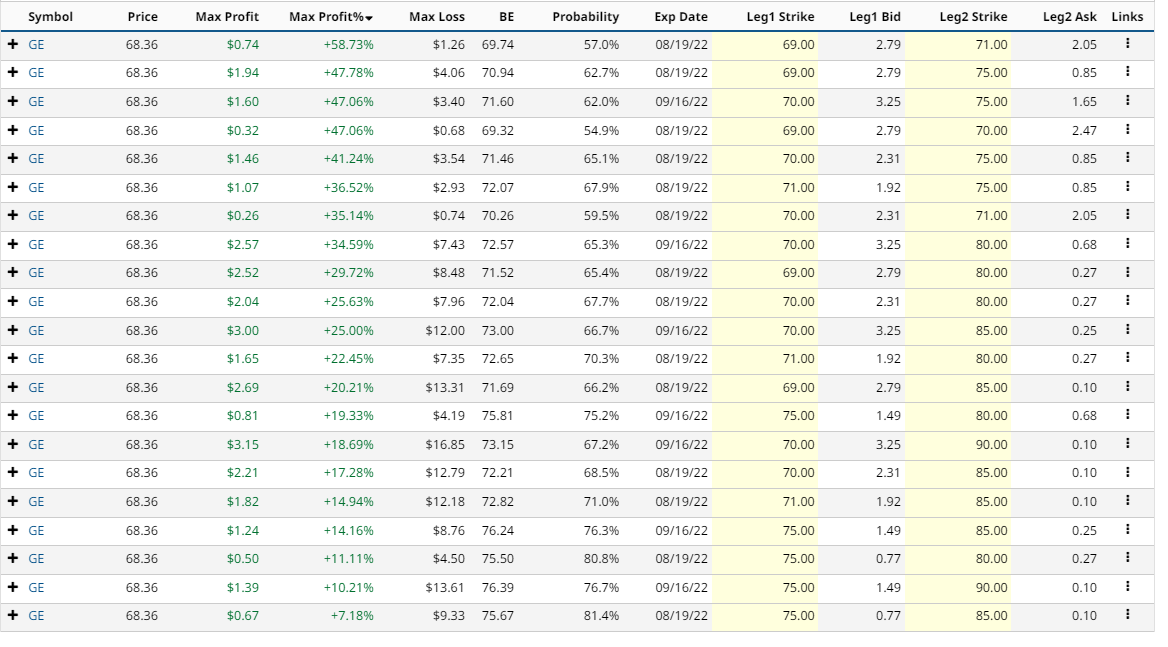Open GE symbol link in the +29.72% row
Image resolution: width=1168 pixels, height=647 pixels.
(x=36, y=273)
